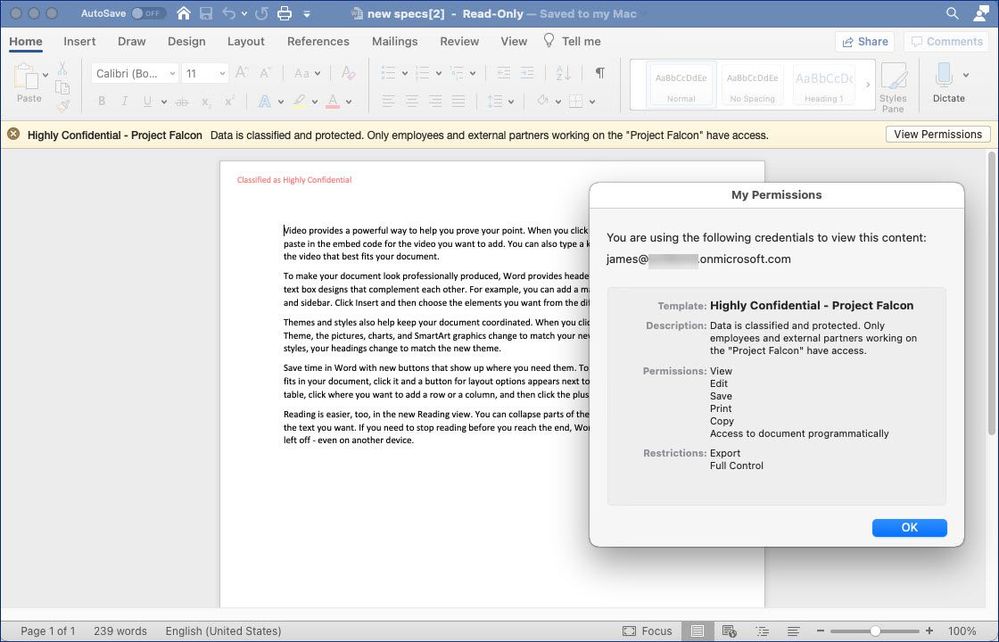Screen dimensions: 999x642
Task: Toggle Print Layout view in status bar
Action: (698, 631)
